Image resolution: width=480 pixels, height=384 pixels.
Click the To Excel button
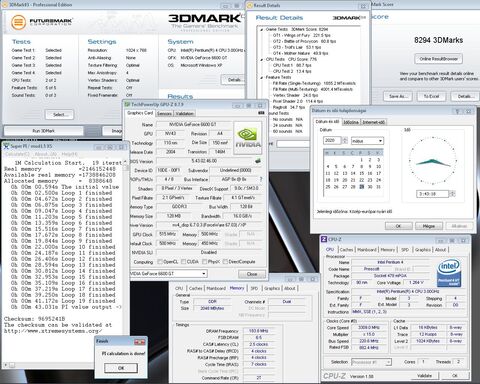coord(431,96)
